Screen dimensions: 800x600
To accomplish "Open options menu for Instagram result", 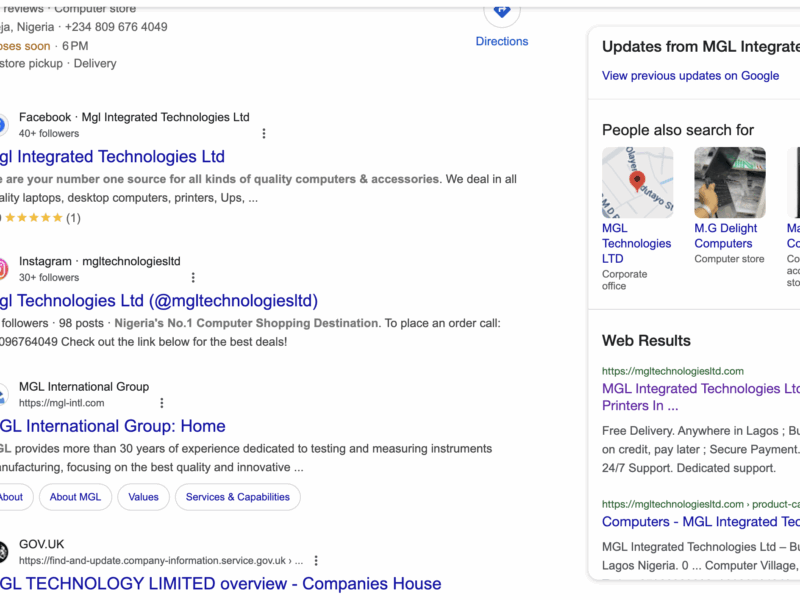I will (x=193, y=278).
